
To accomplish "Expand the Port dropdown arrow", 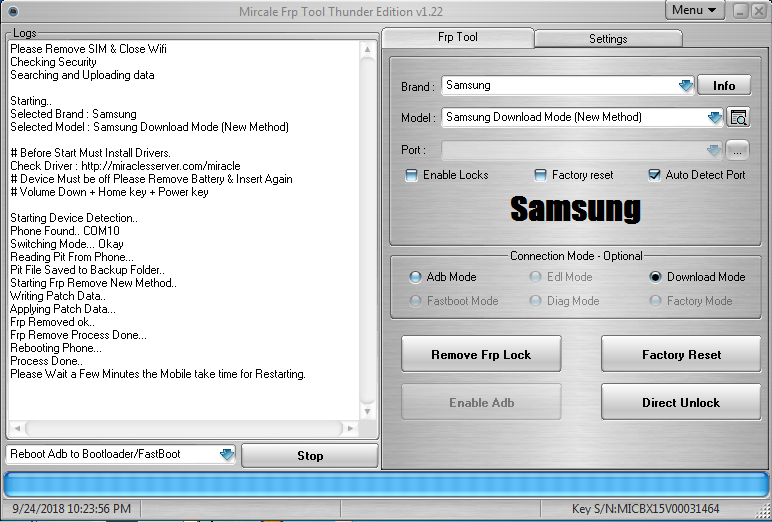I will pyautogui.click(x=713, y=150).
